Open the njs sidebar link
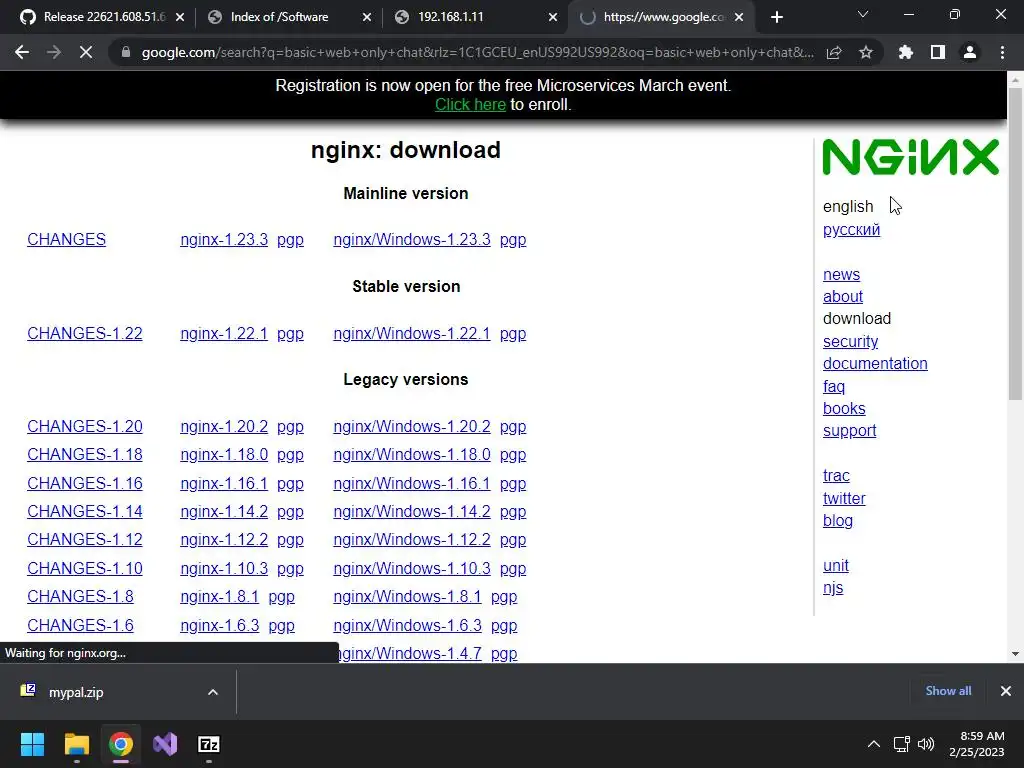Viewport: 1024px width, 768px height. click(833, 588)
